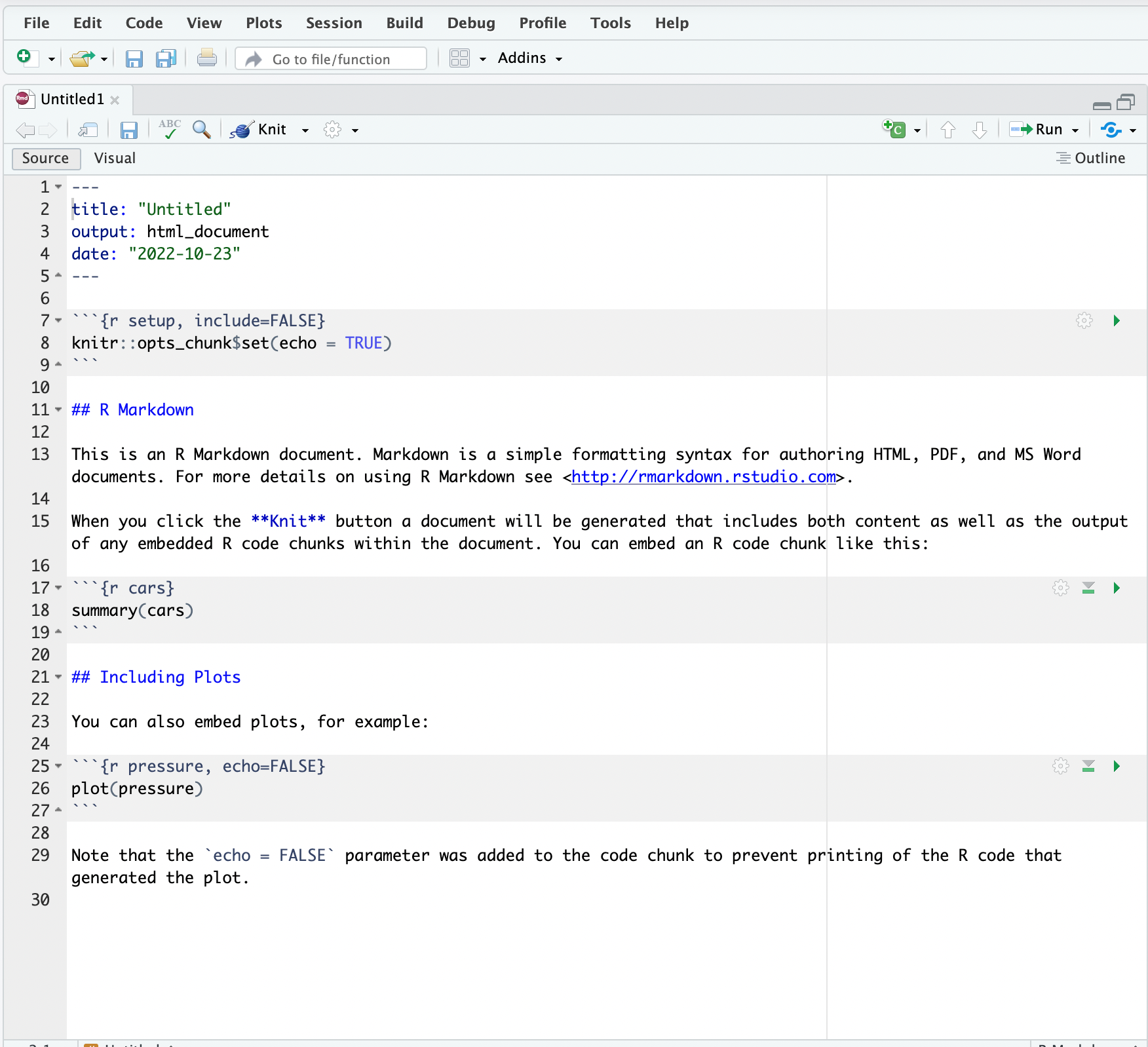Collapse Including Plots section fold line 21
Screen dimensions: 1148x1047
[58, 677]
